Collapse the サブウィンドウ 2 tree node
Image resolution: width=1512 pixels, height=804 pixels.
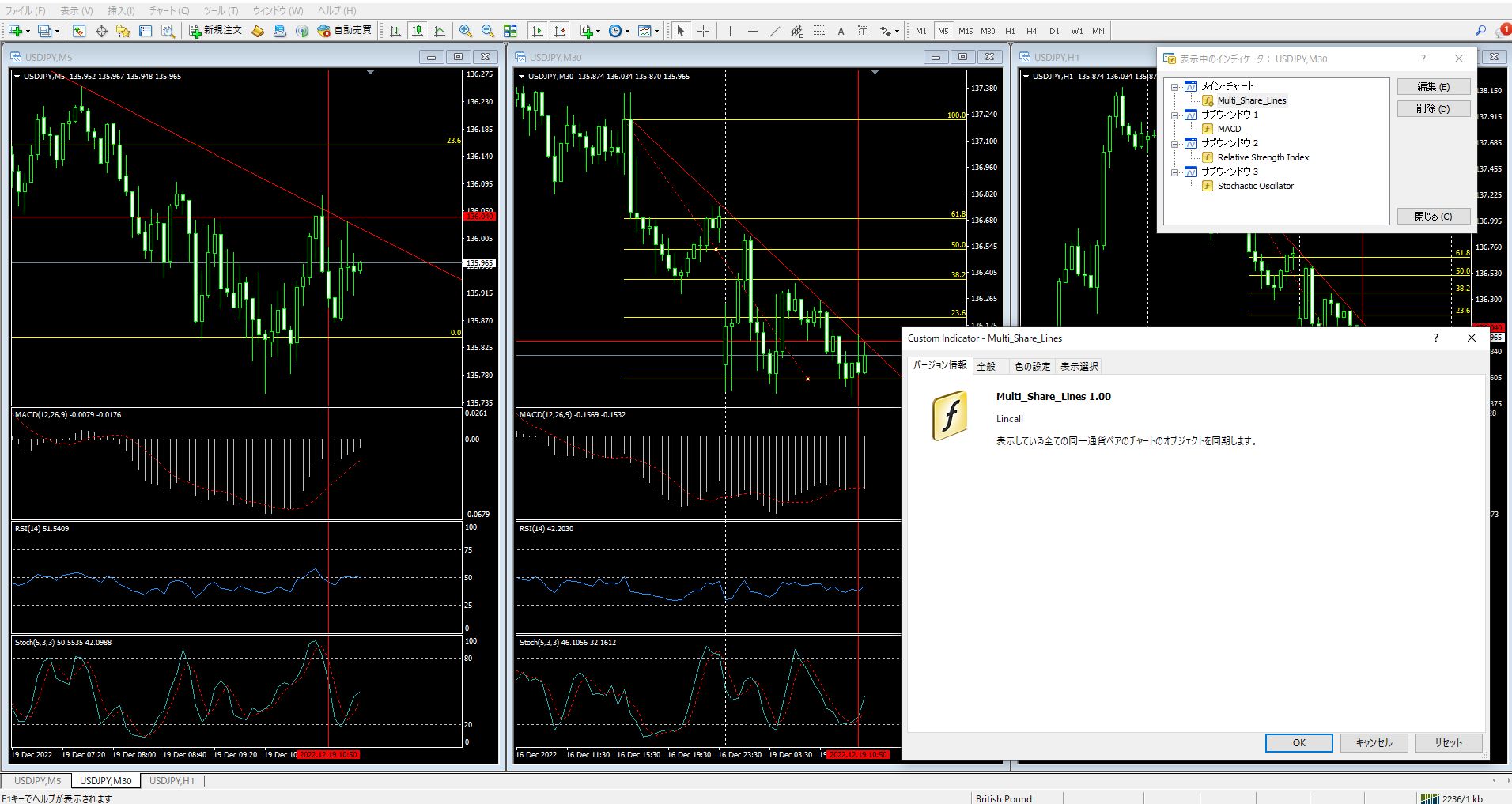tap(1175, 144)
